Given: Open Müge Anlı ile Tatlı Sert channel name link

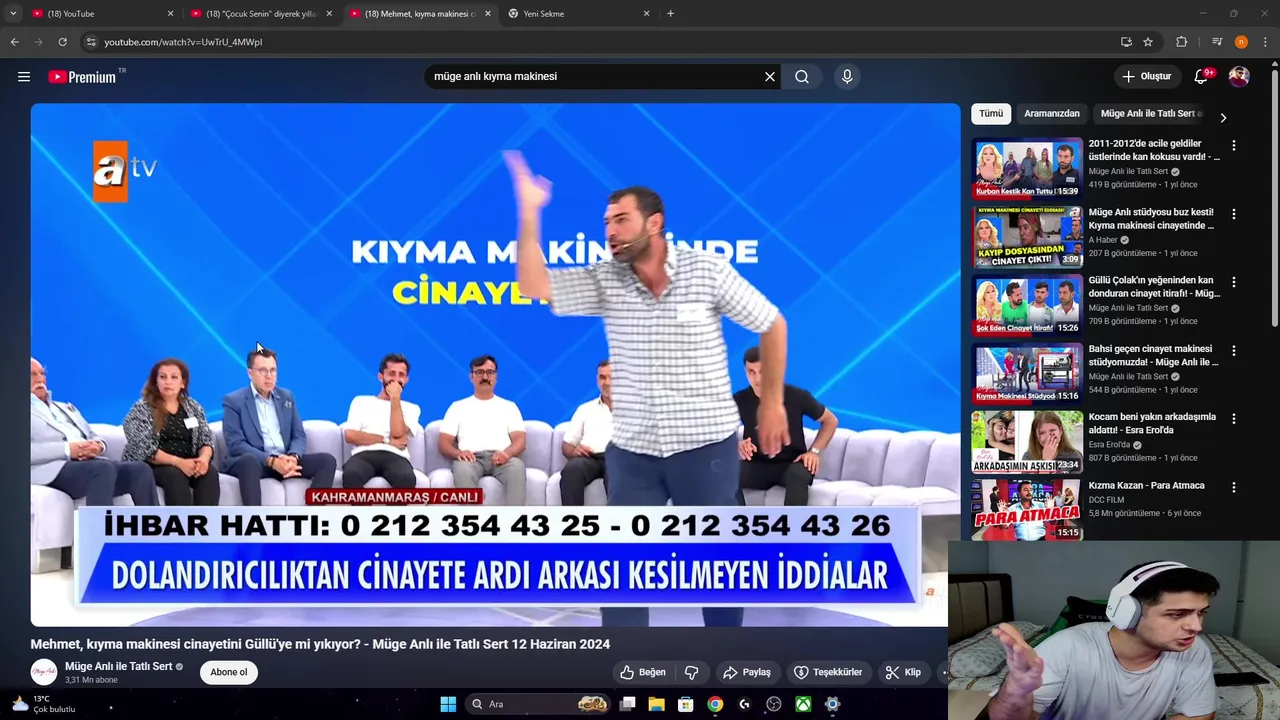Looking at the screenshot, I should coord(119,667).
